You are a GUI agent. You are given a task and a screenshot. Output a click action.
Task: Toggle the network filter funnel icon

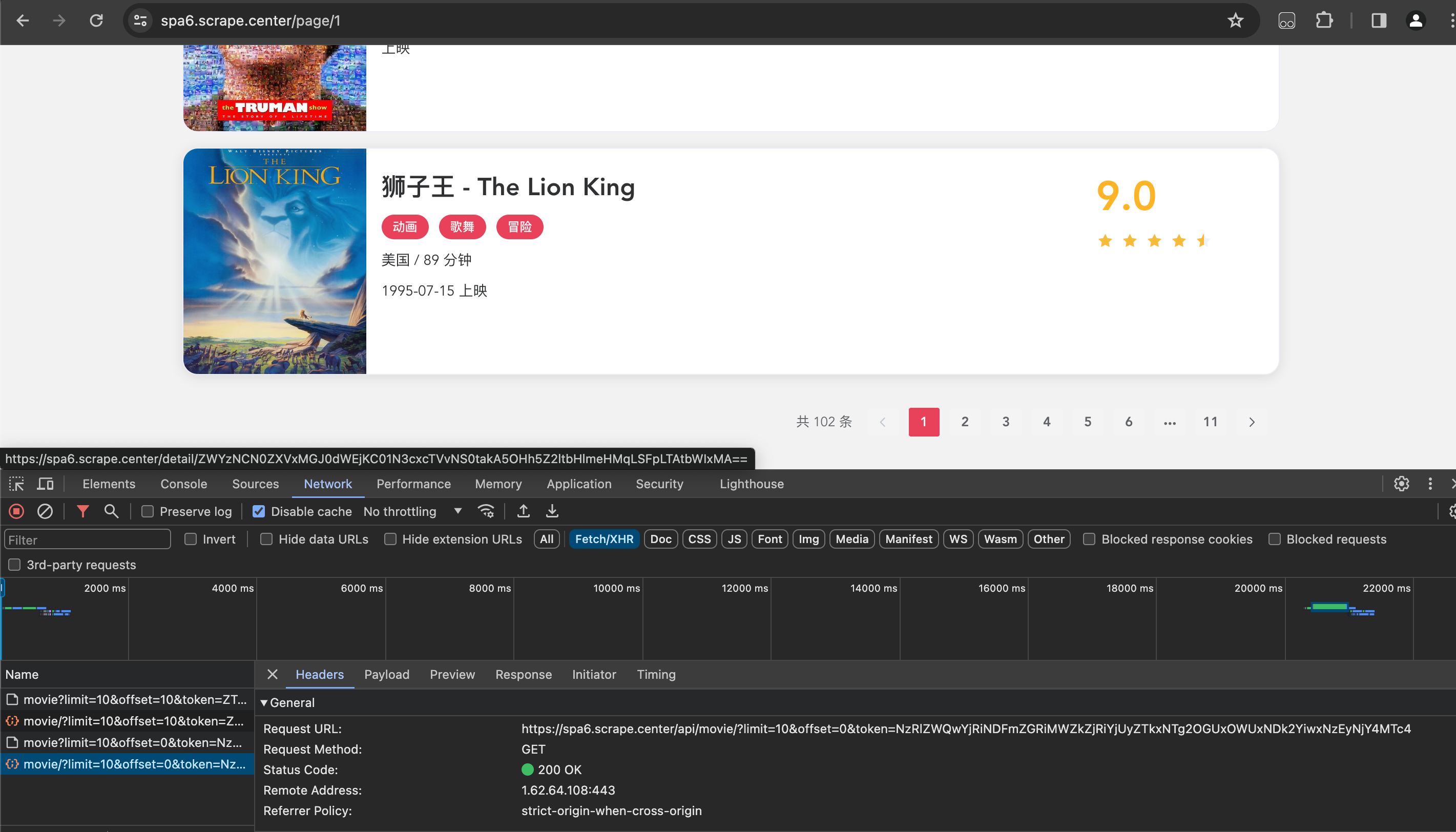click(83, 511)
